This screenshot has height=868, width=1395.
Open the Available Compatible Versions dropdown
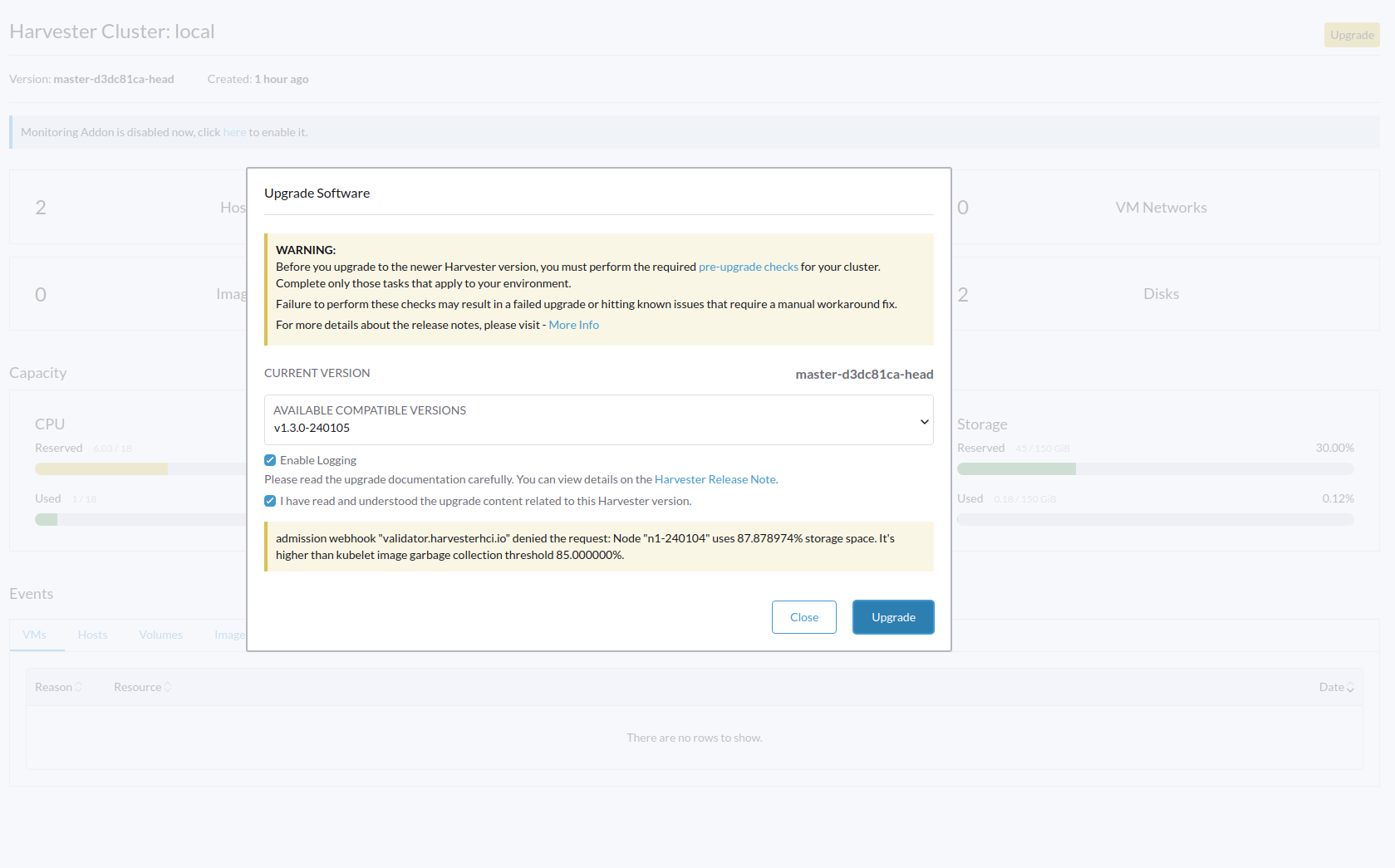tap(598, 420)
